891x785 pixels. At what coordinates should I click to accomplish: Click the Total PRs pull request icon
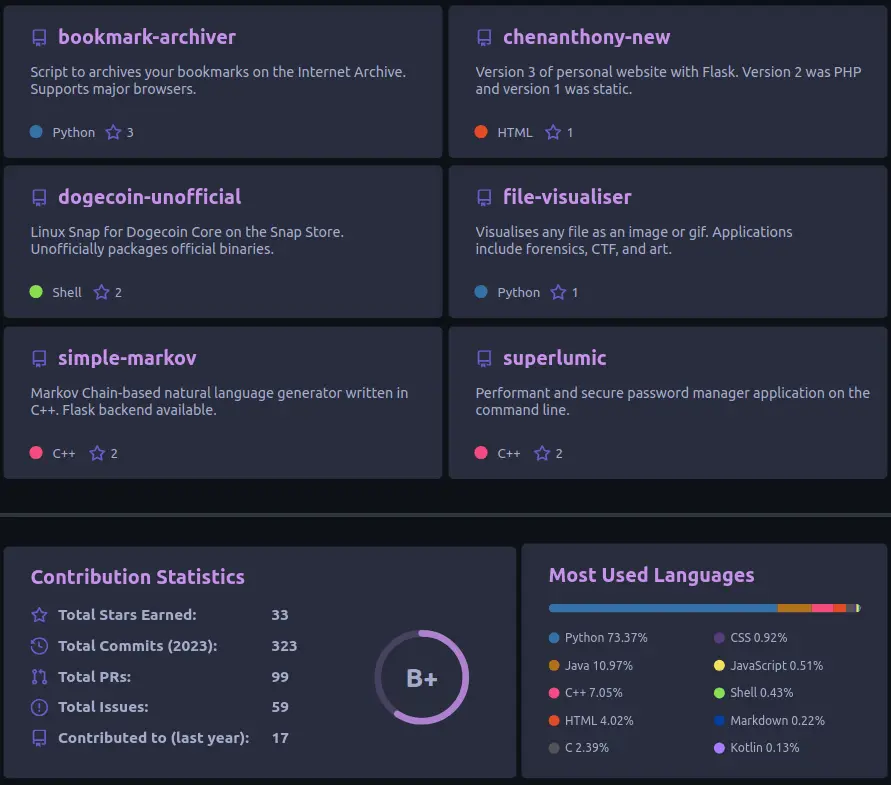39,677
